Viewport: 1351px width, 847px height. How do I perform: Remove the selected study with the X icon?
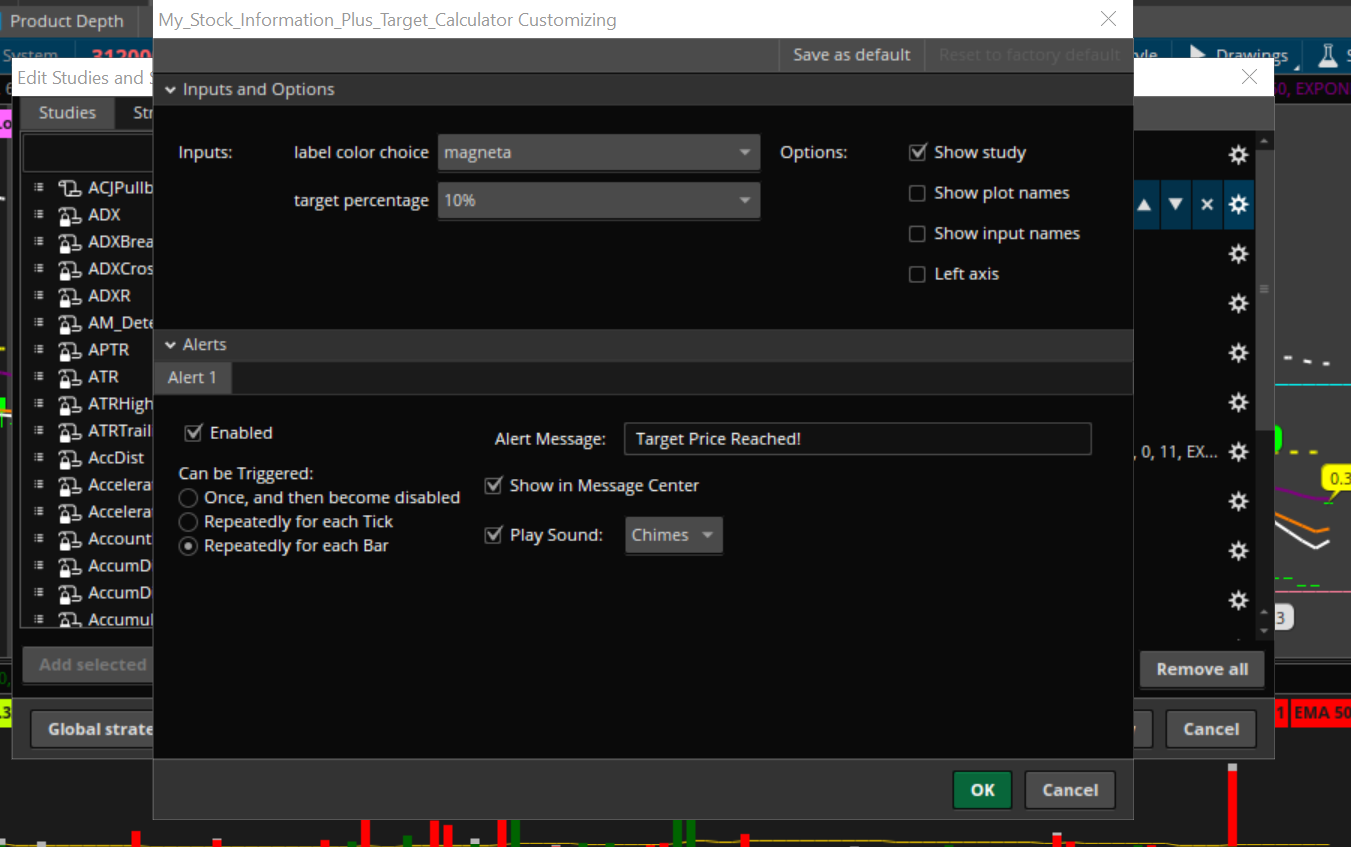[1207, 204]
